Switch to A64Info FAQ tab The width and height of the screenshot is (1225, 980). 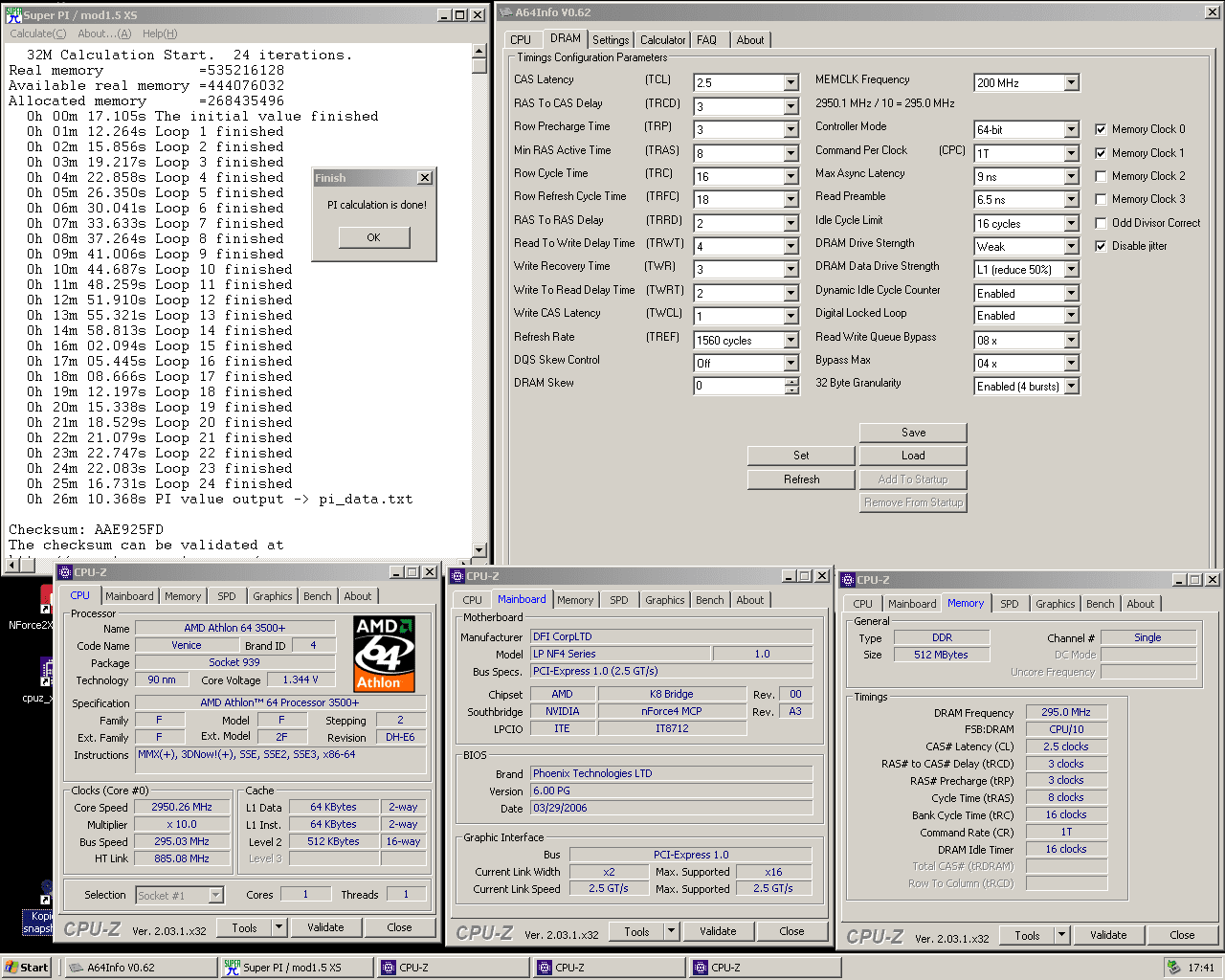[706, 40]
